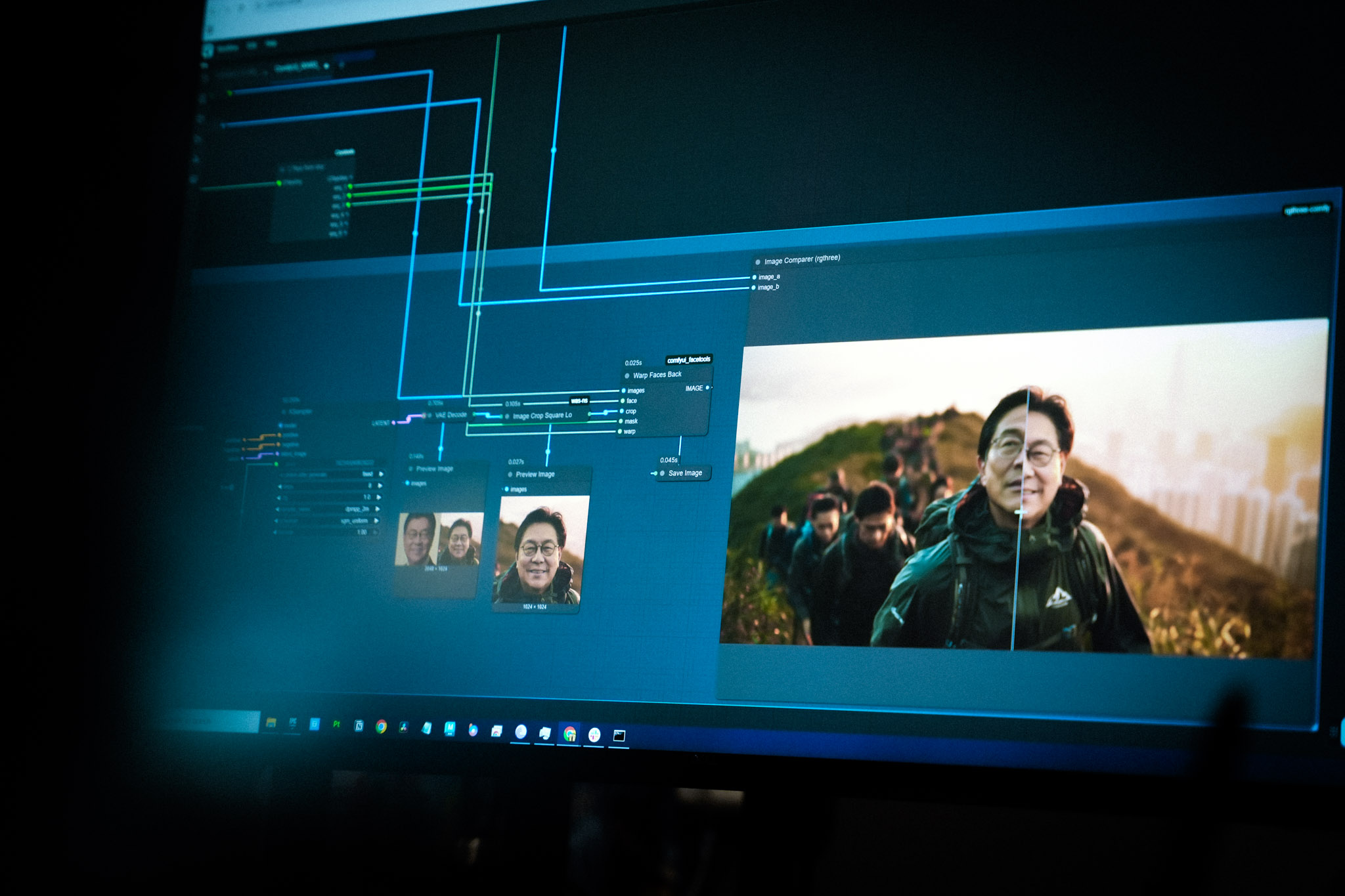Open the command prompt icon in taskbar
Screen dimensions: 1345x896
tap(619, 736)
